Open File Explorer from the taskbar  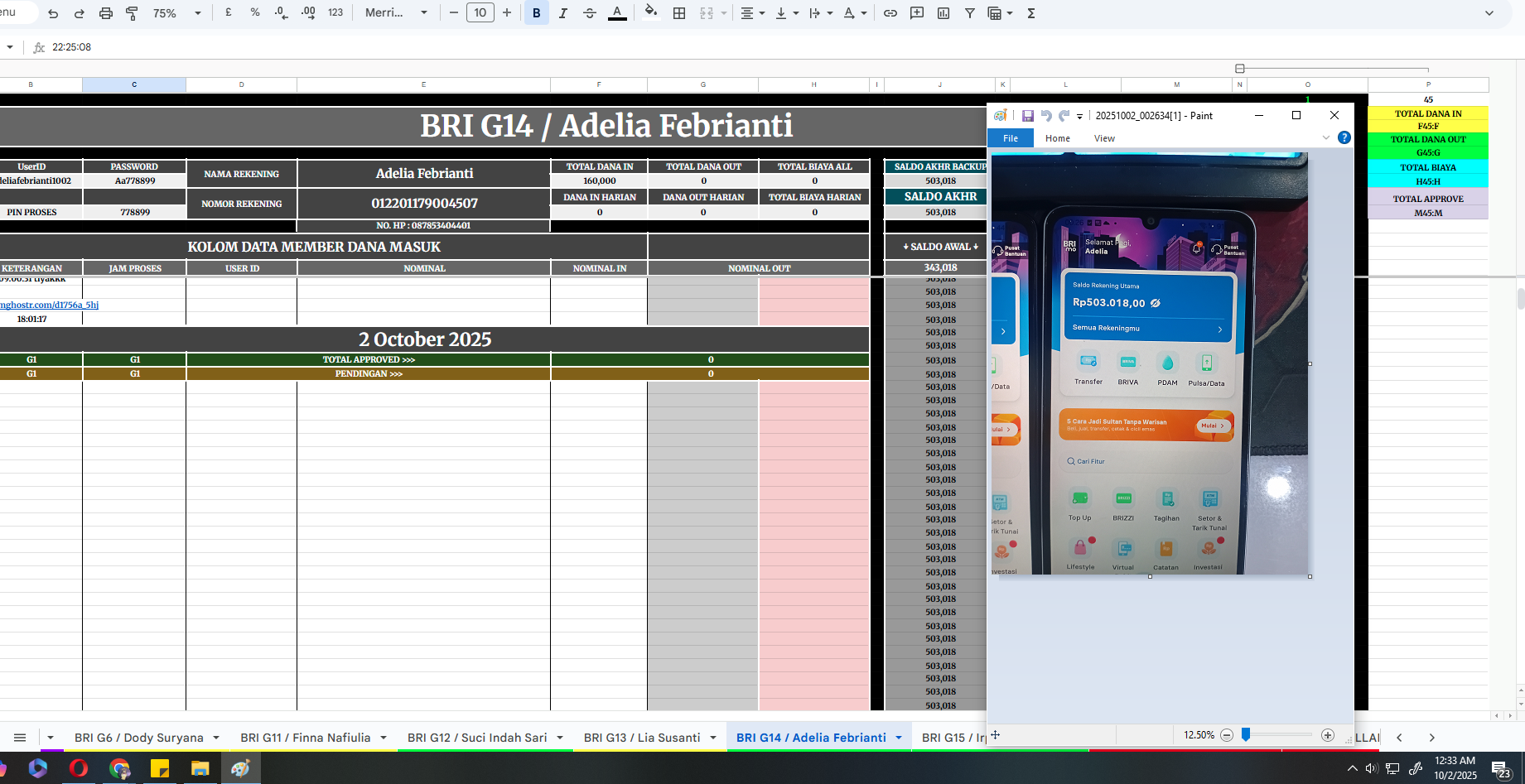click(200, 768)
